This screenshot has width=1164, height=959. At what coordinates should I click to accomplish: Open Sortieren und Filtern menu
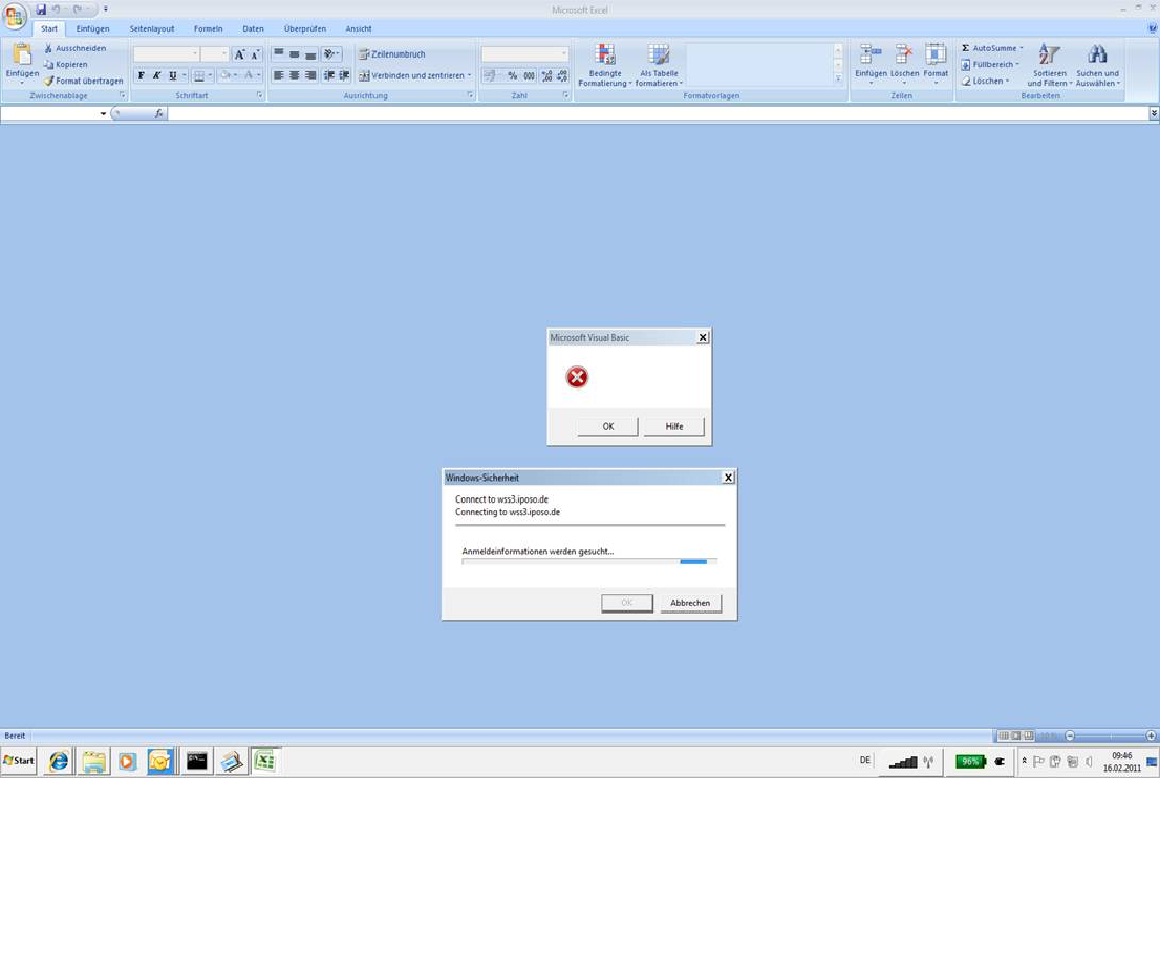tap(1049, 65)
